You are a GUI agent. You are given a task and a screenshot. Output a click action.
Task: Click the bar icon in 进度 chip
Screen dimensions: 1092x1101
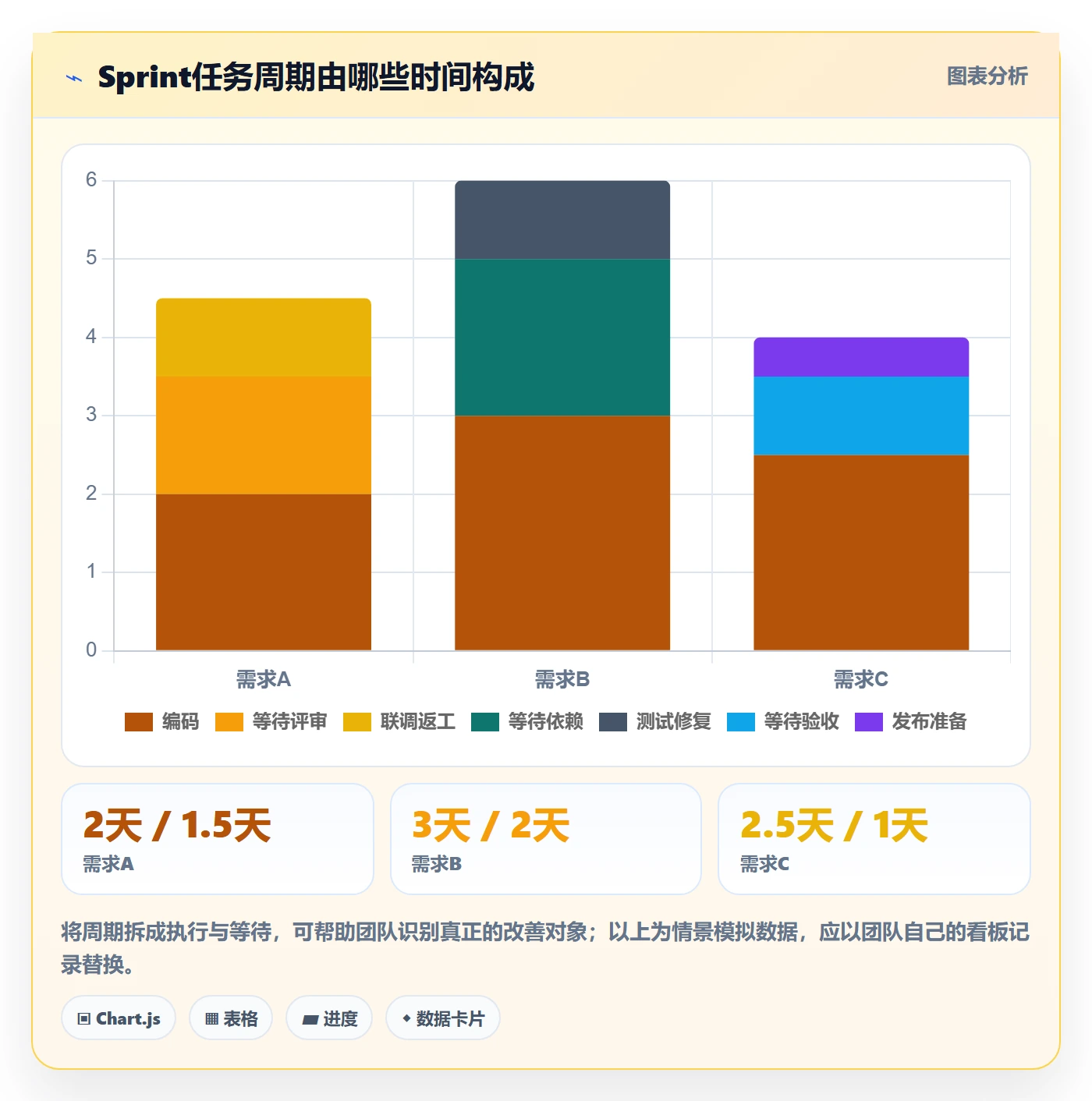click(310, 1020)
